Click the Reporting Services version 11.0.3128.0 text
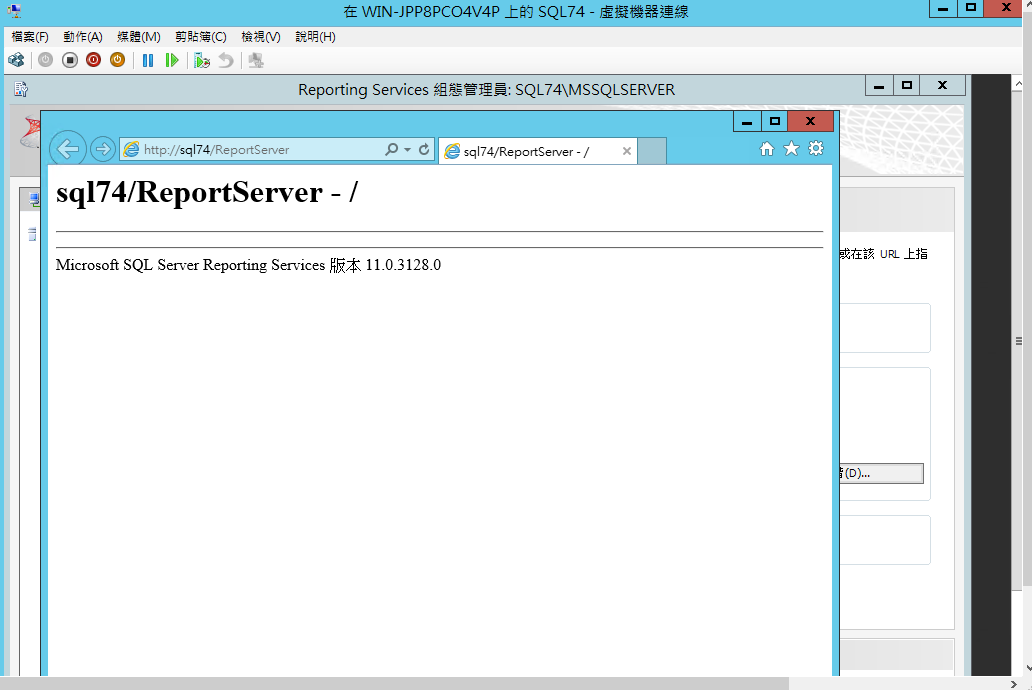 point(248,265)
